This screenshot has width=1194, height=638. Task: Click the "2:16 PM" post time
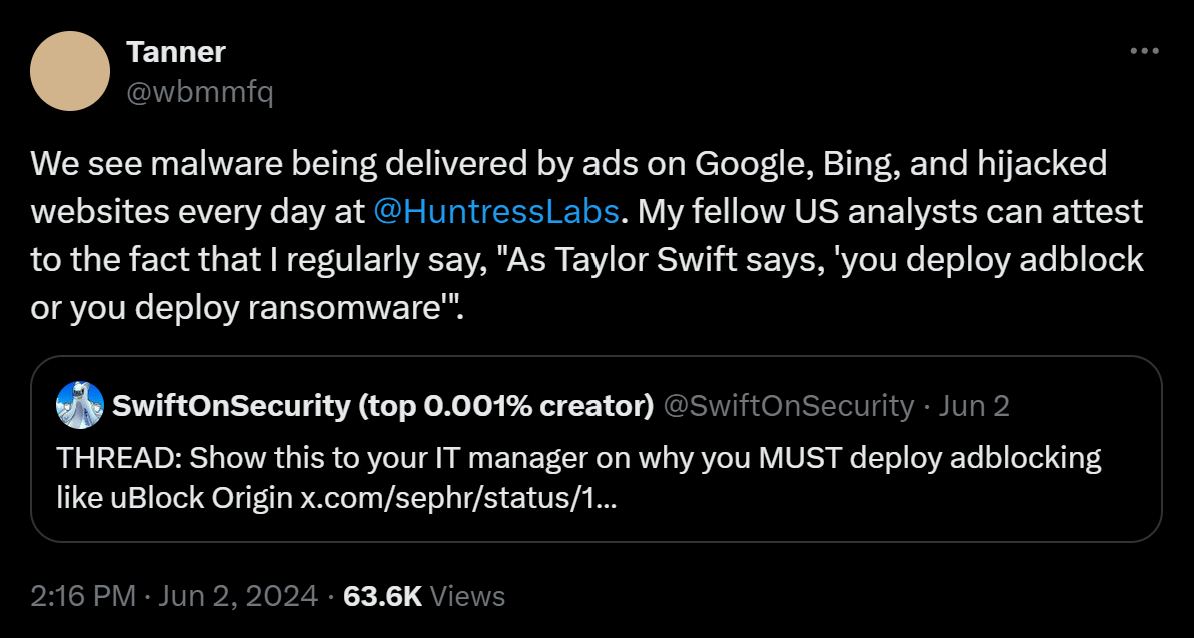(x=83, y=596)
